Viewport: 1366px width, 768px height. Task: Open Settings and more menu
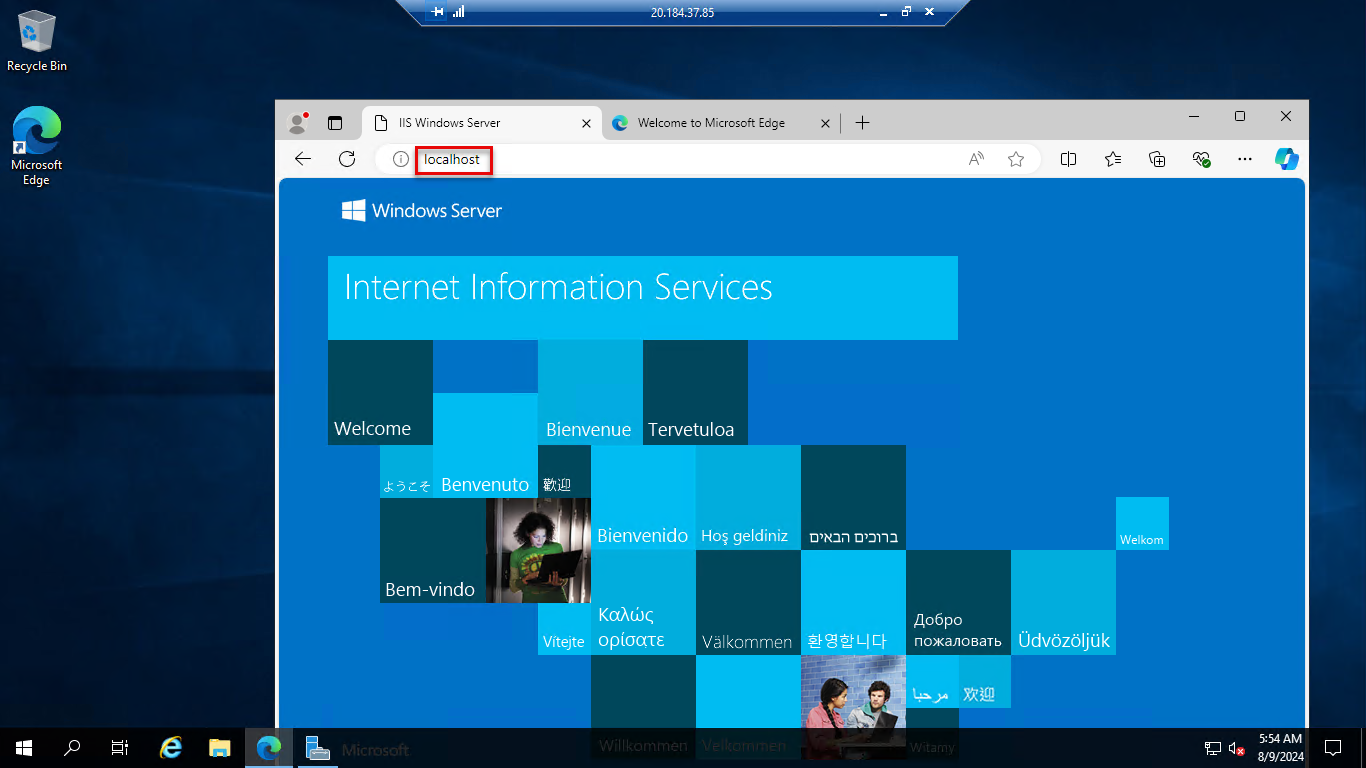coord(1245,159)
